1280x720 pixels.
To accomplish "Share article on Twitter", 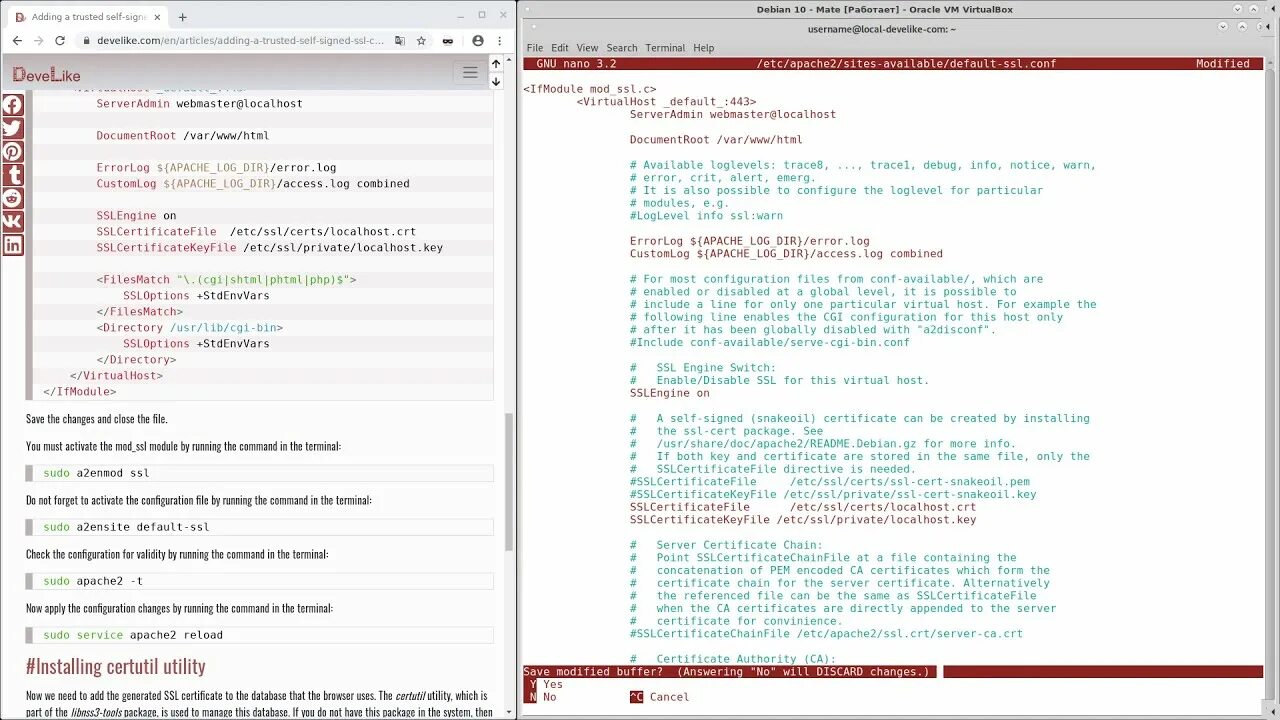I will [12, 128].
